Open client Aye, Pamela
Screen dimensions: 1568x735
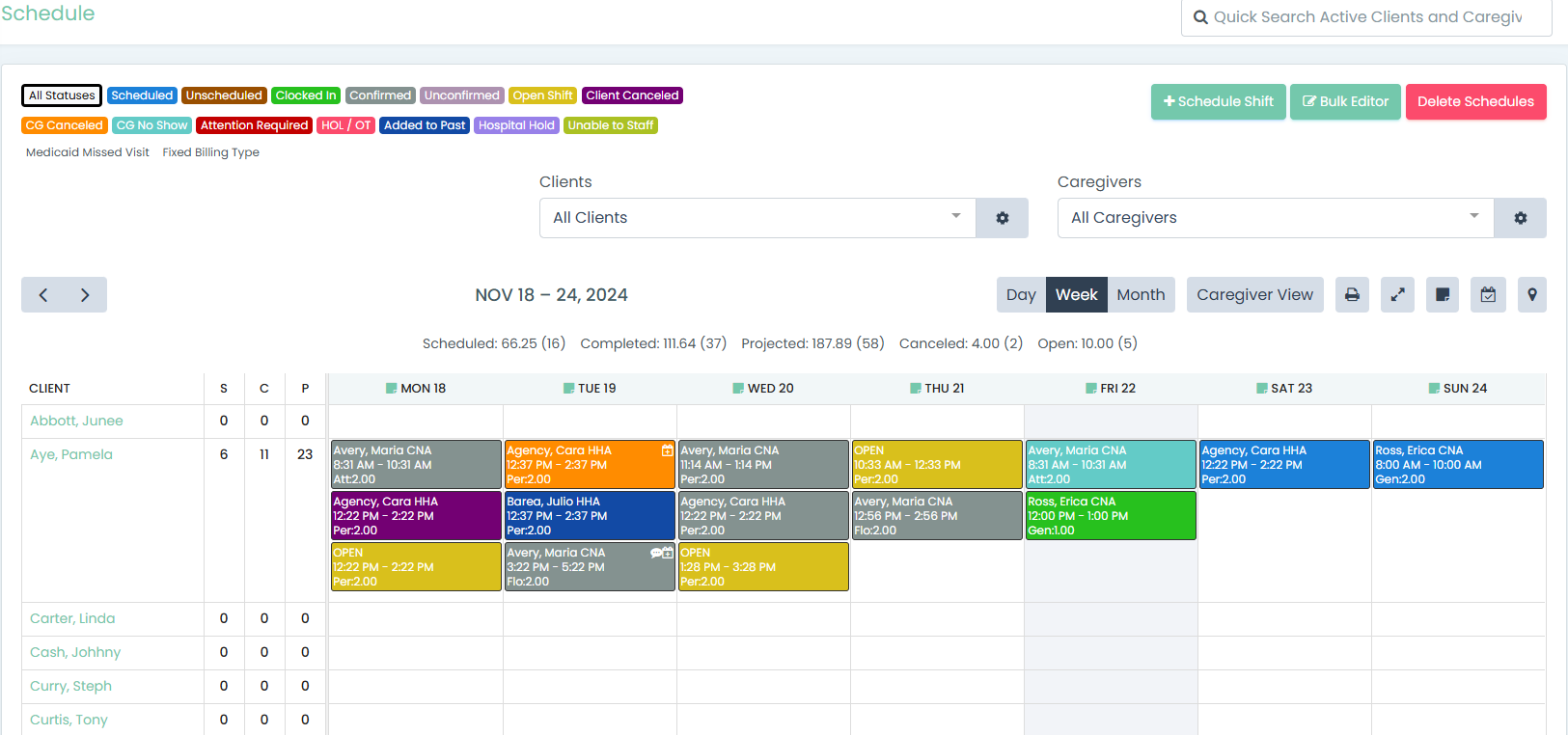pos(71,454)
